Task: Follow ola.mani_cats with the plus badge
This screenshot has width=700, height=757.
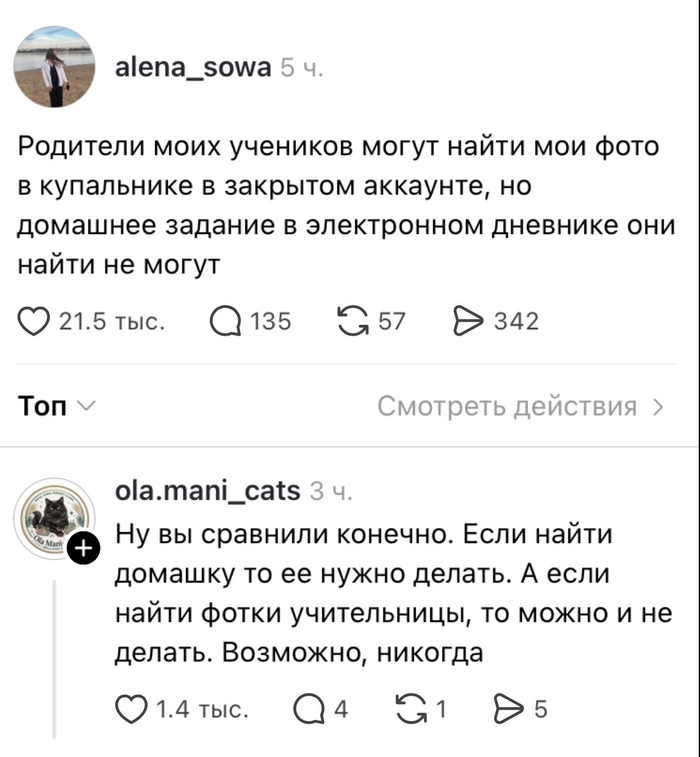Action: pyautogui.click(x=84, y=549)
